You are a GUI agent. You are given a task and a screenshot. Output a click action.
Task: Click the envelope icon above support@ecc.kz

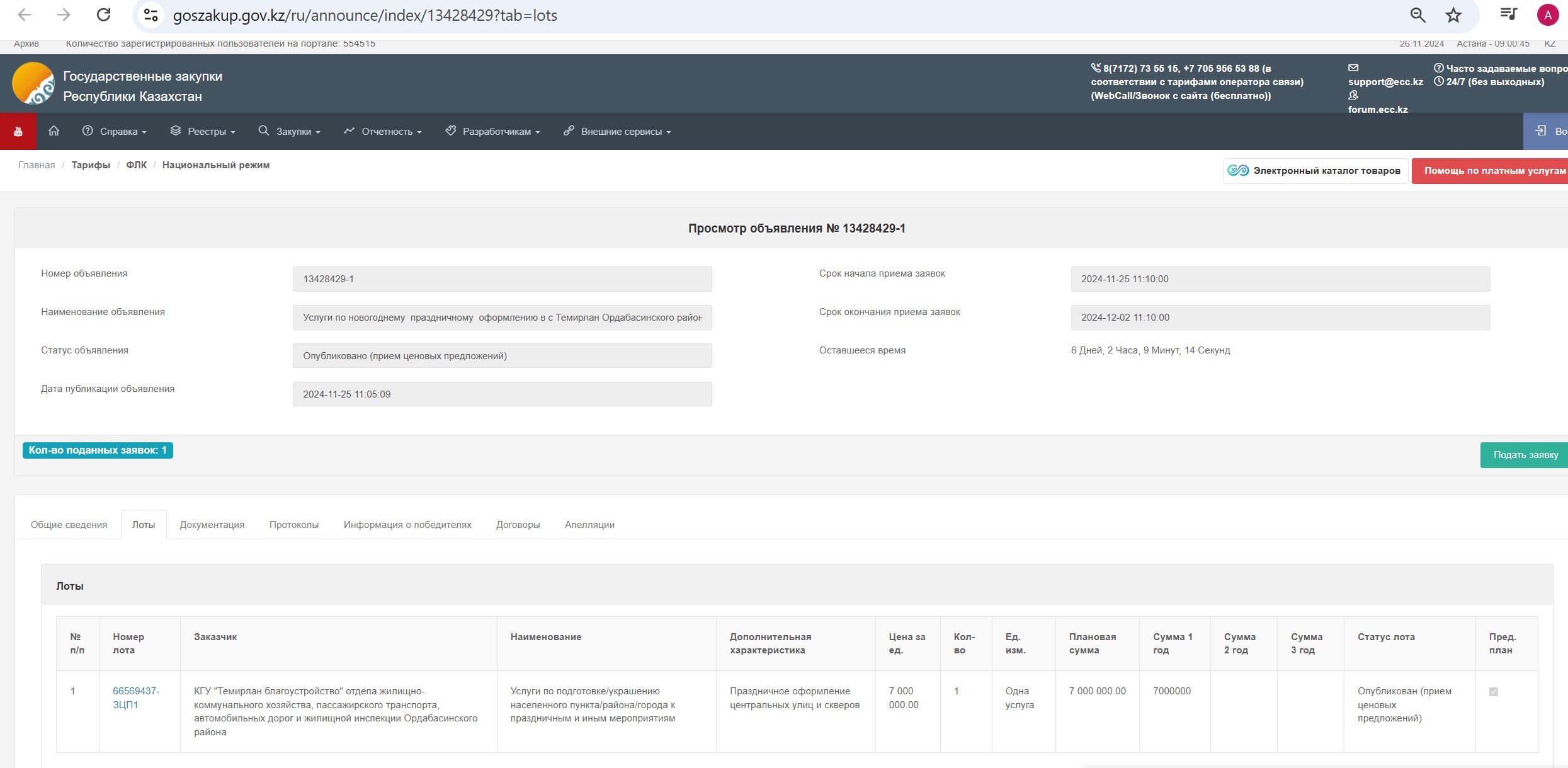[x=1353, y=67]
